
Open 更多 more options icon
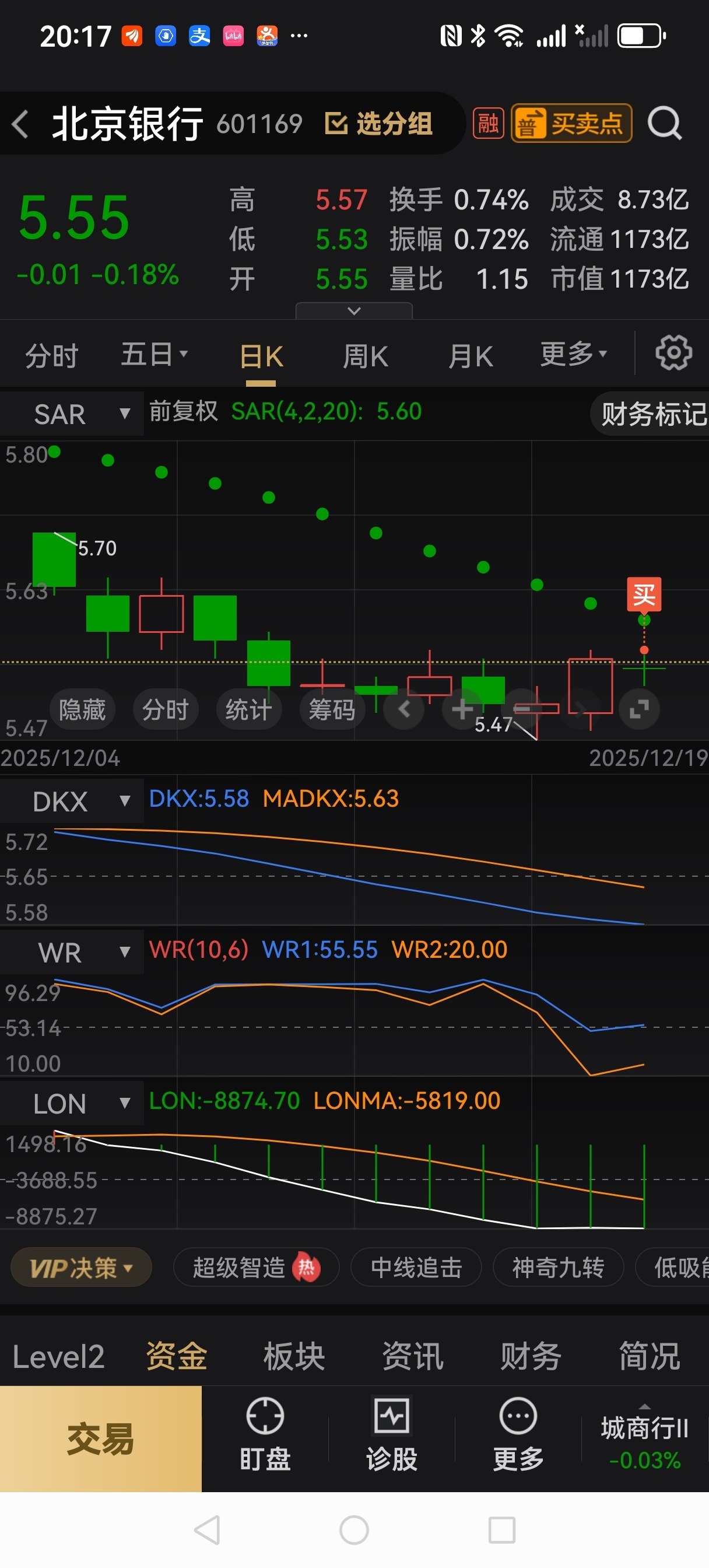(x=518, y=1434)
